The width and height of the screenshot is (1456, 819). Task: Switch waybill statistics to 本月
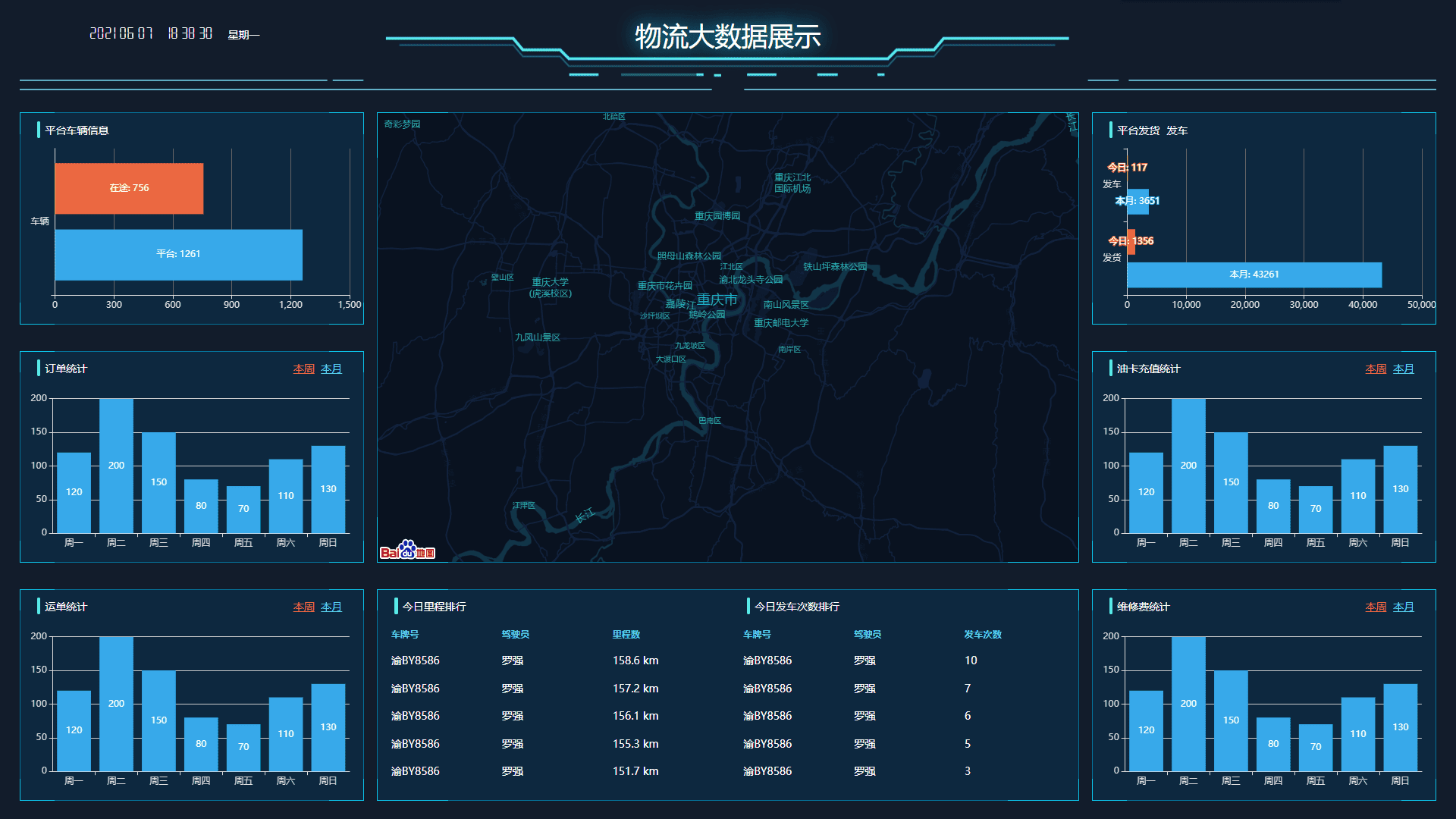click(331, 607)
